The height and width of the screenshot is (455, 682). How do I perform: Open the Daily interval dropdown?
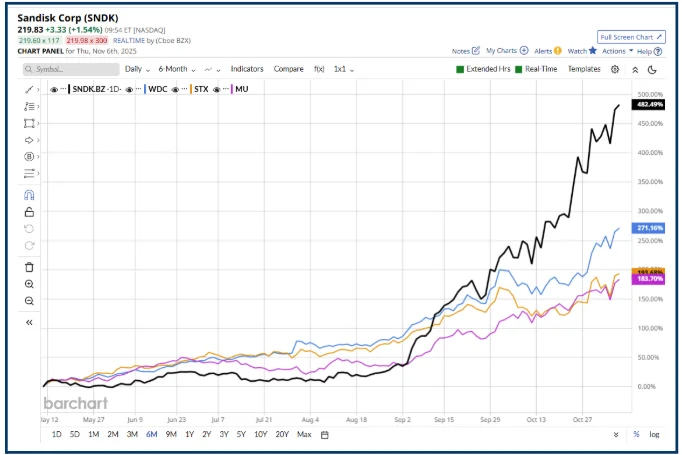pyautogui.click(x=137, y=69)
